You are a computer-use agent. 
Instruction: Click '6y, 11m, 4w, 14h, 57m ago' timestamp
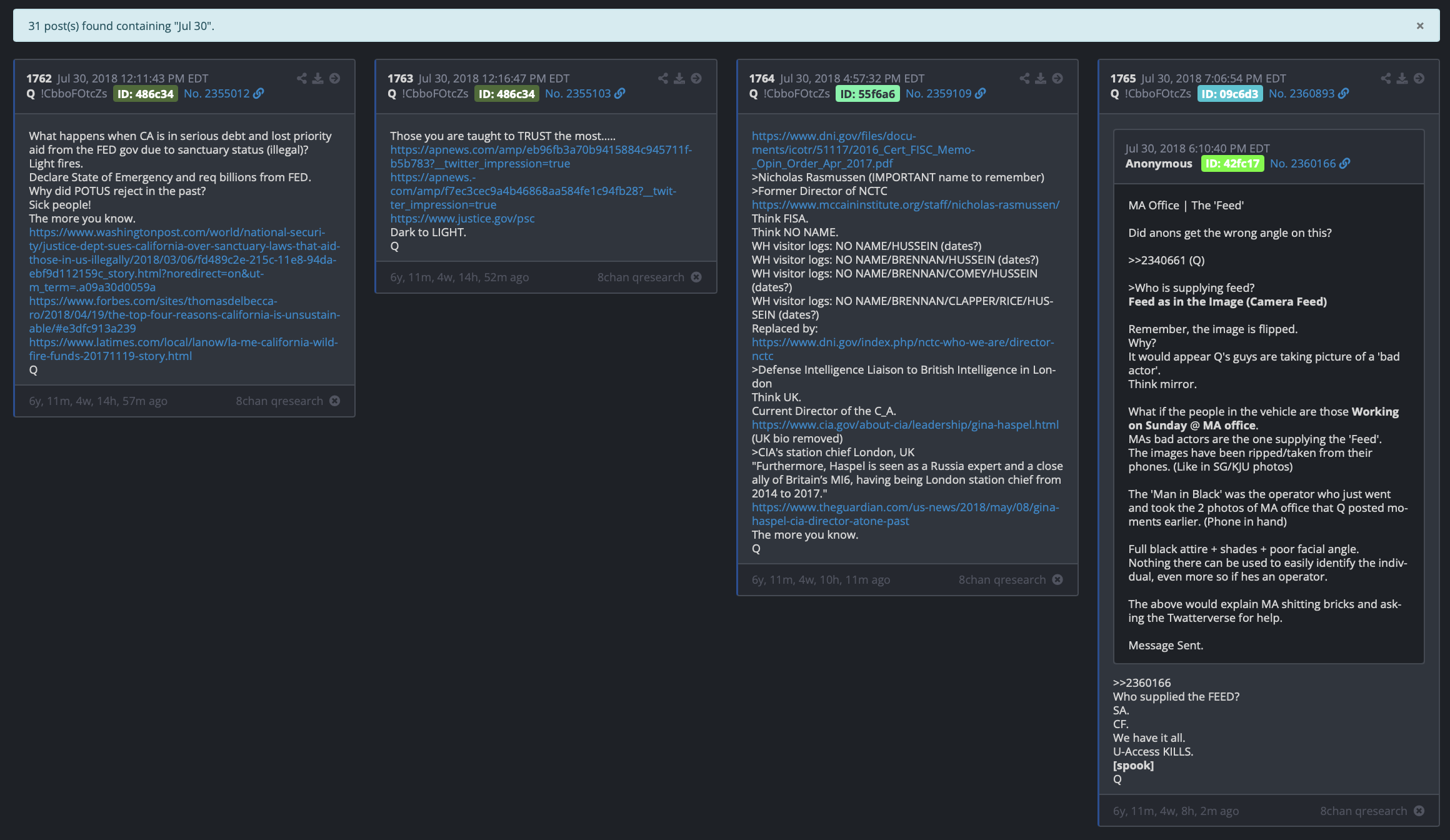coord(98,401)
